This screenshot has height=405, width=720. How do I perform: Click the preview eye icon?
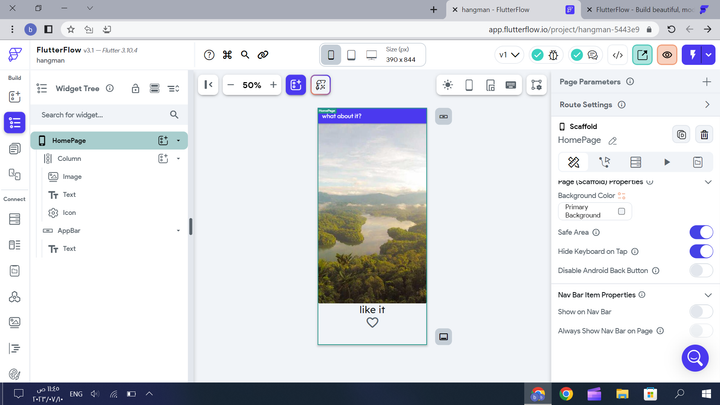point(667,56)
